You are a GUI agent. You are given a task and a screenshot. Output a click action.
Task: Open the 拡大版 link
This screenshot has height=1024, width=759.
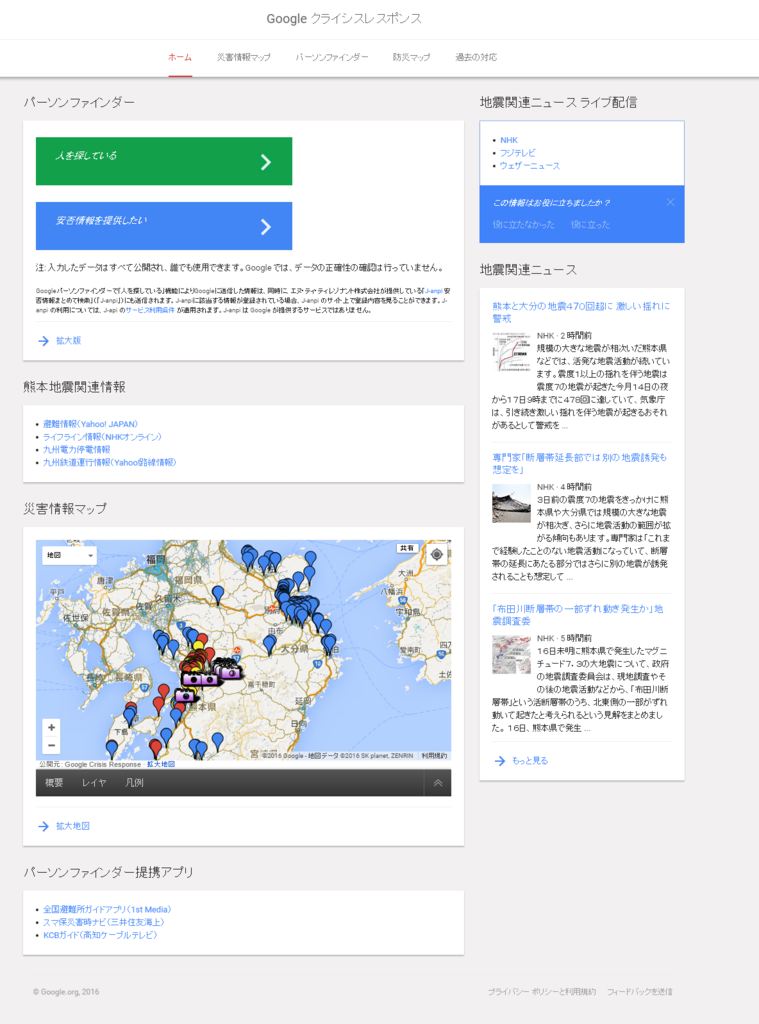(x=69, y=341)
